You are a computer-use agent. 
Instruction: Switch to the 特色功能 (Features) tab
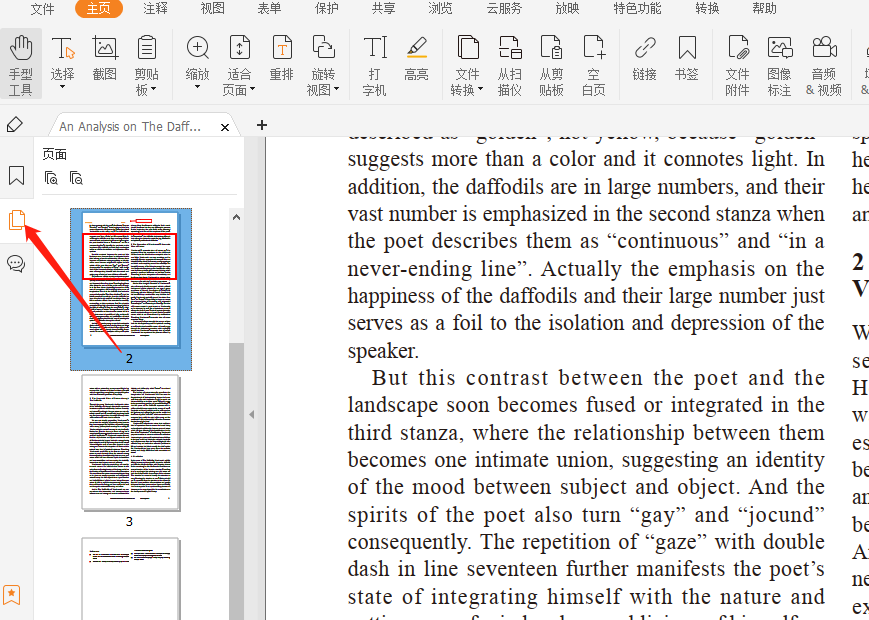click(637, 9)
